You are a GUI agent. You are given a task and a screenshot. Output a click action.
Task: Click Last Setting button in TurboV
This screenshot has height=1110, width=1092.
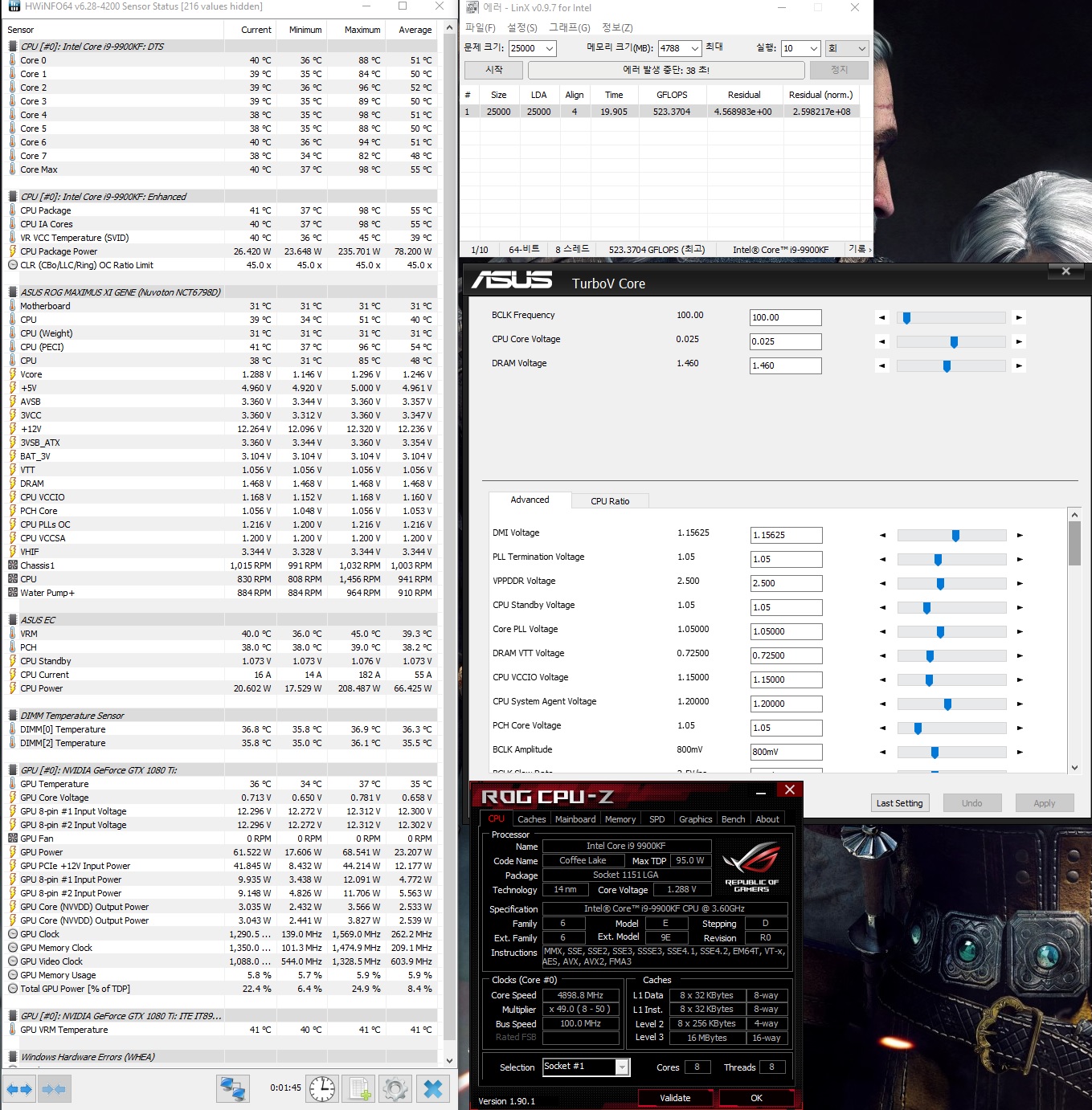(x=899, y=803)
